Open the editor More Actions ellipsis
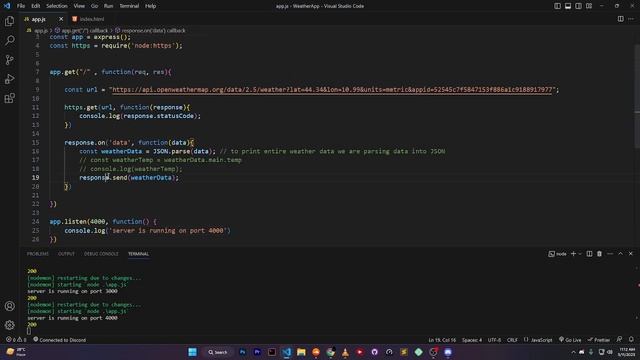640x360 pixels. [x=631, y=19]
